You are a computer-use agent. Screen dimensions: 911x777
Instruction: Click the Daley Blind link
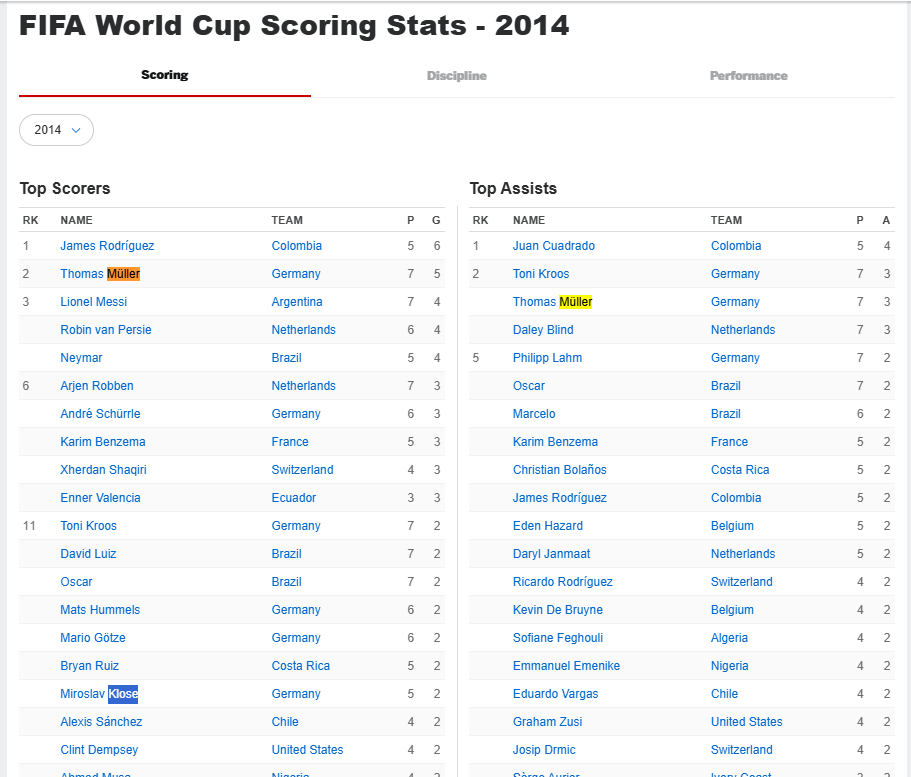543,330
